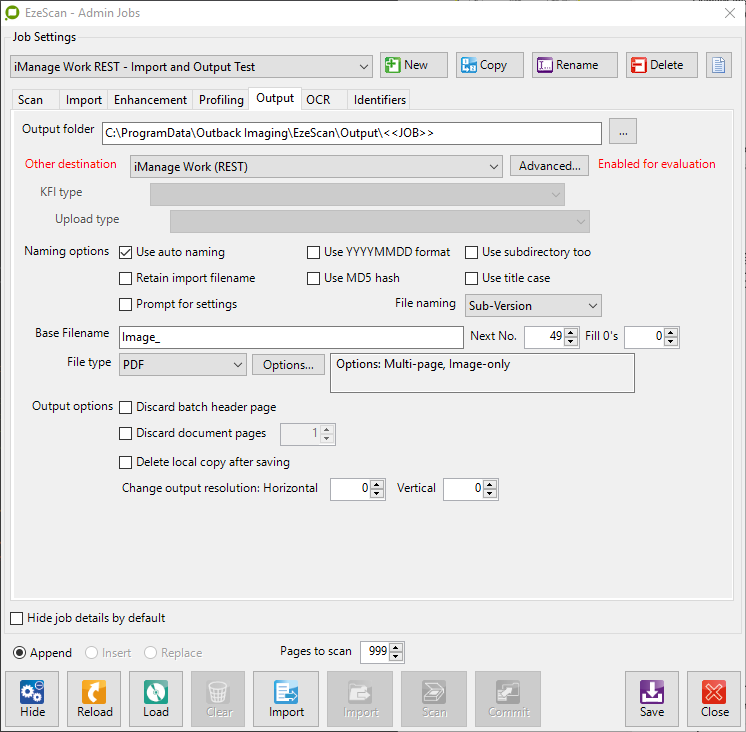
Task: Save the job settings
Action: (x=652, y=698)
